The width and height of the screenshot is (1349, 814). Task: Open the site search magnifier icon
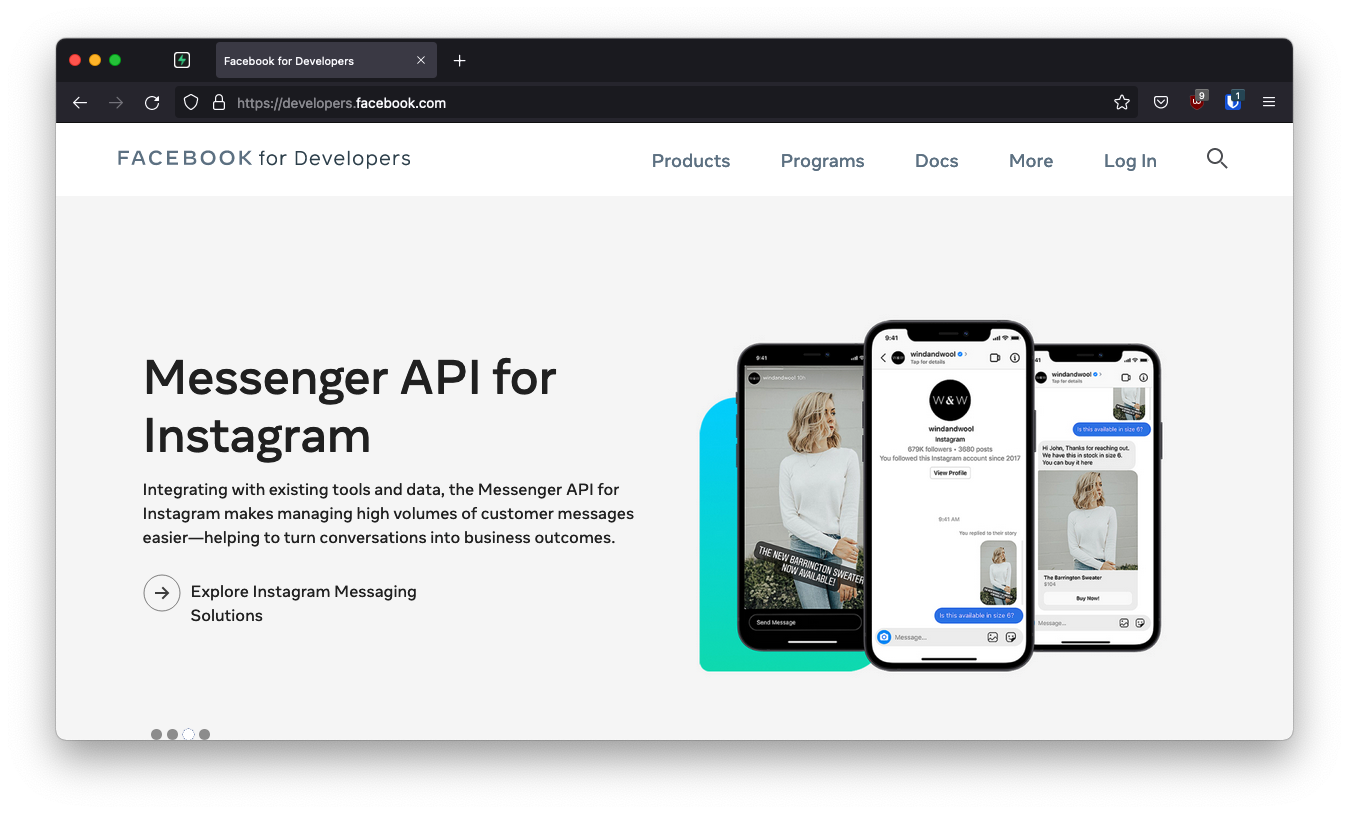tap(1217, 159)
